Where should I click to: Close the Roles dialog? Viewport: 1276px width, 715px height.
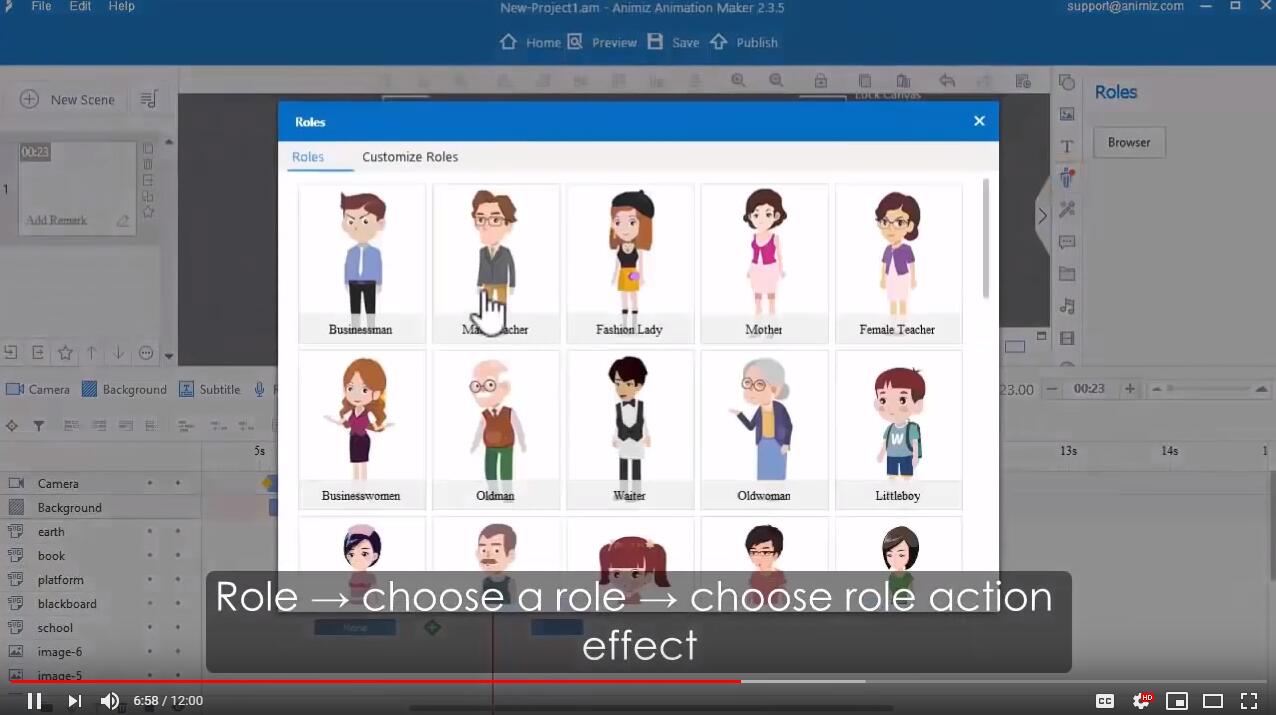point(979,121)
